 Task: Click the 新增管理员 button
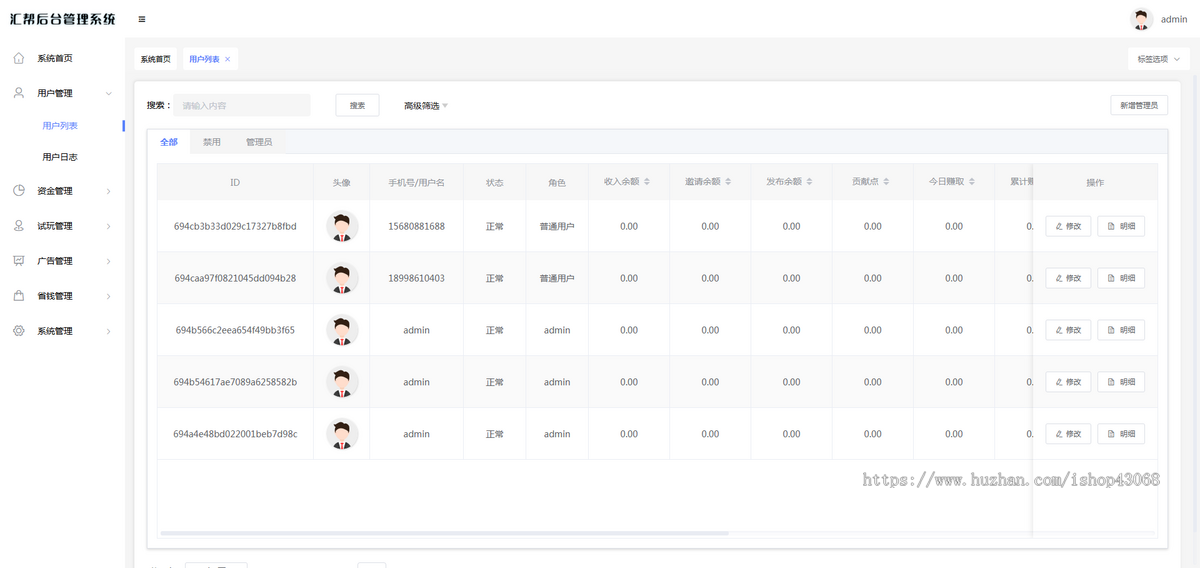coord(1139,105)
